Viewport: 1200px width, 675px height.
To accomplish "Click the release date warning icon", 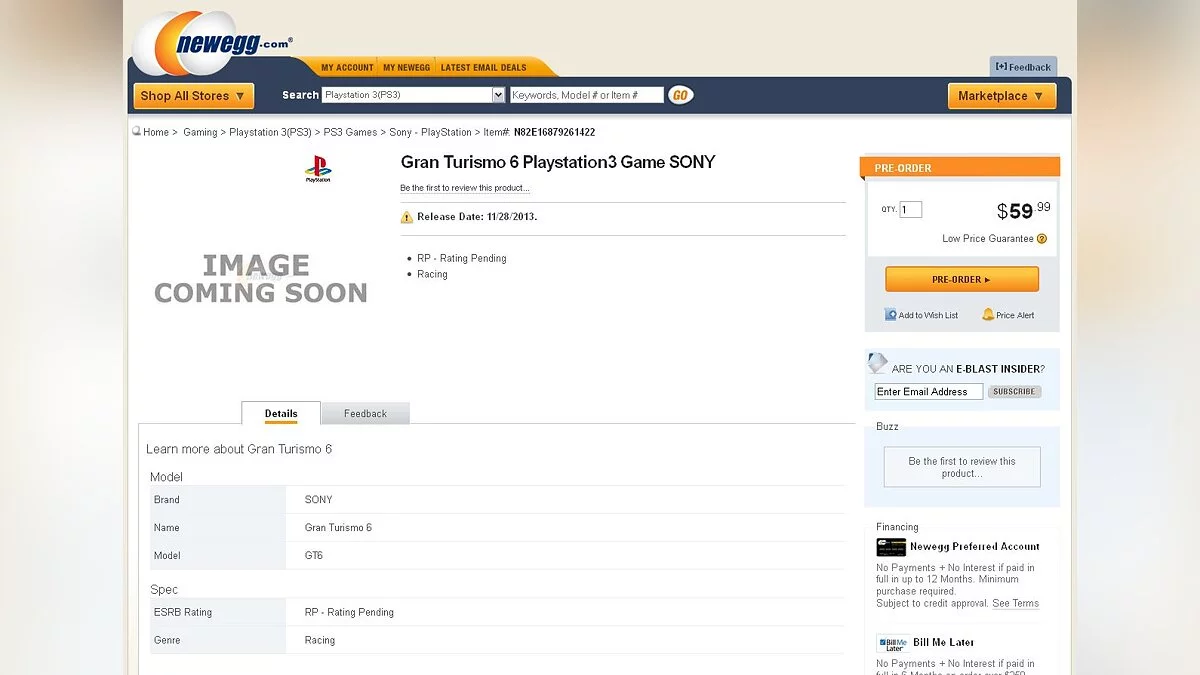I will pos(407,217).
